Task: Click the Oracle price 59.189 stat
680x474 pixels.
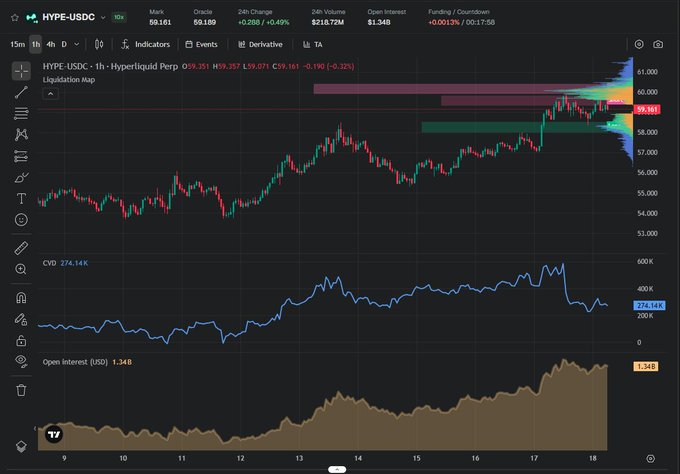Action: [204, 17]
